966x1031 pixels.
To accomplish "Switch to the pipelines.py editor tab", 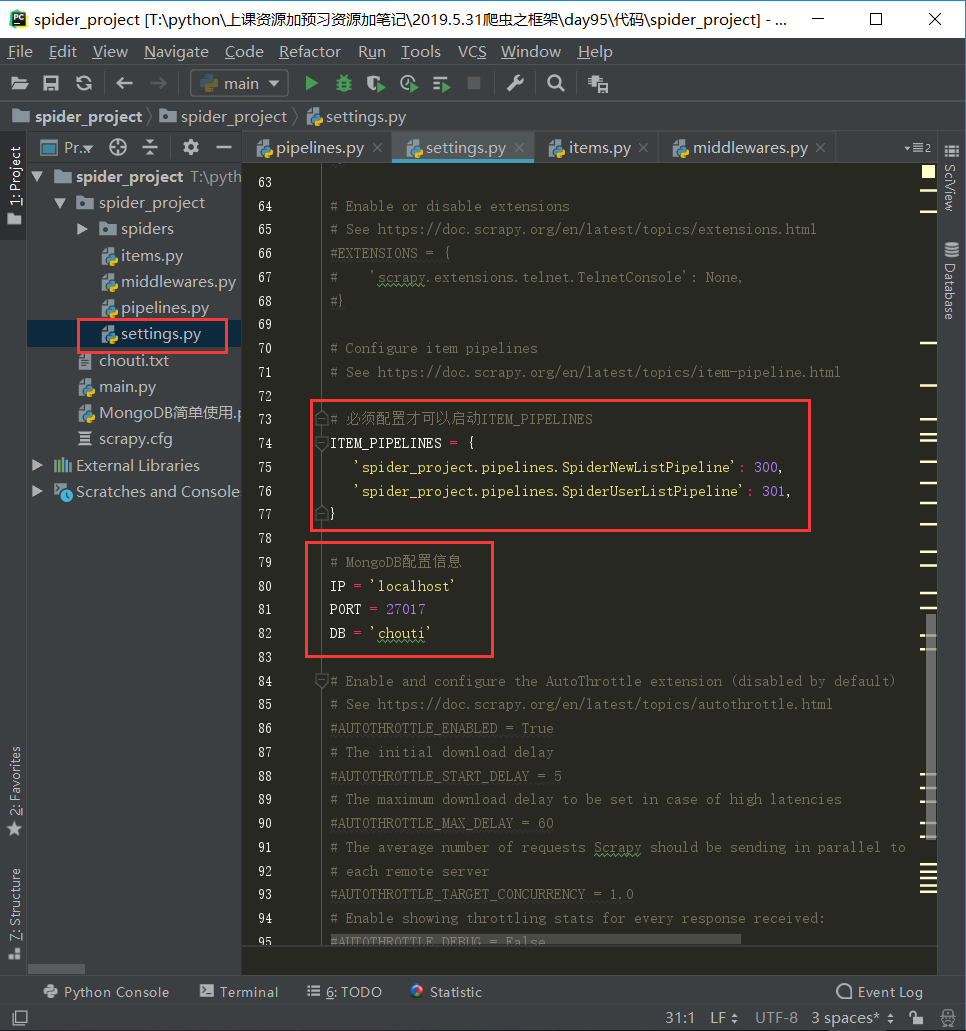I will pyautogui.click(x=318, y=148).
